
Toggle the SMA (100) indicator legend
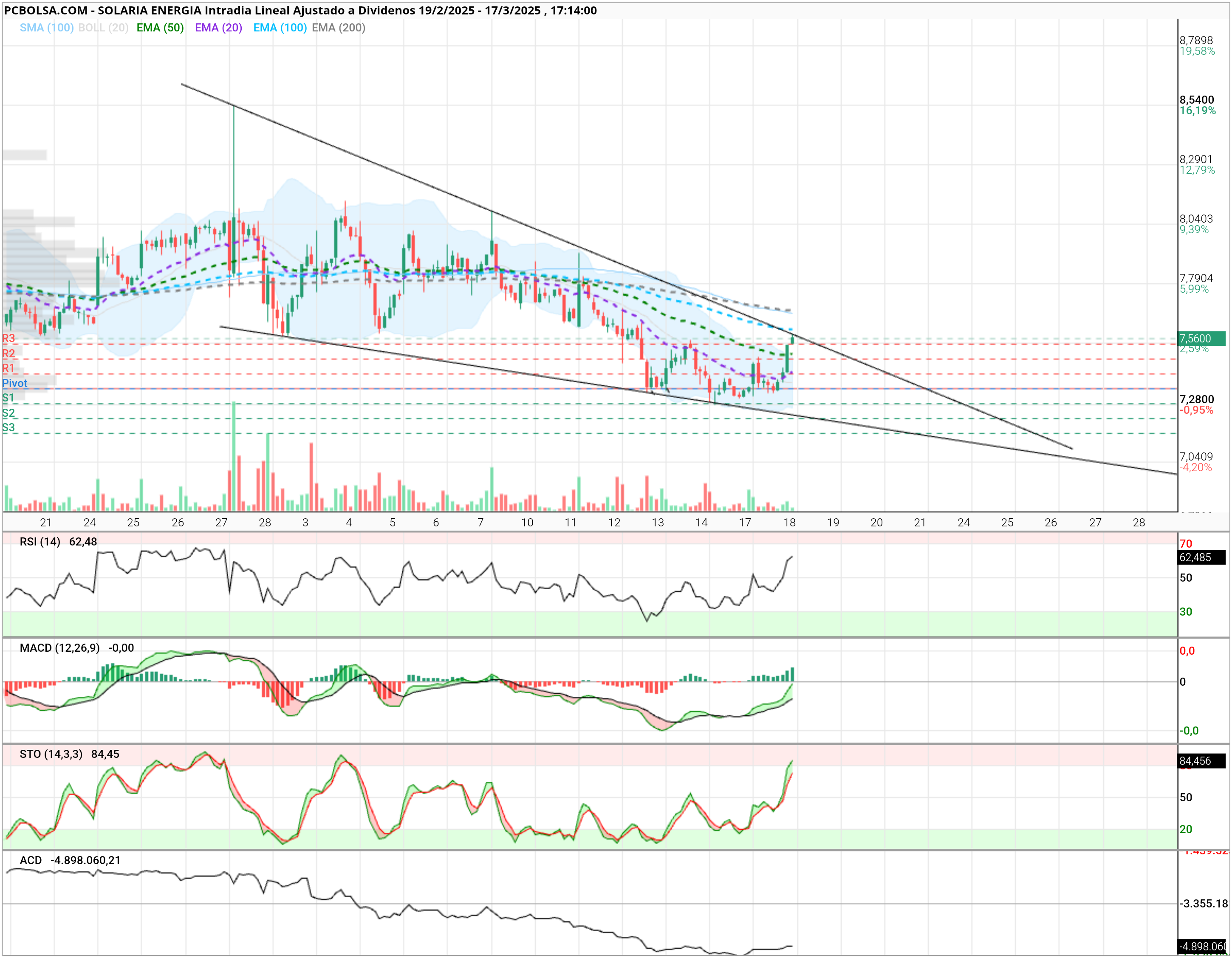(x=46, y=28)
